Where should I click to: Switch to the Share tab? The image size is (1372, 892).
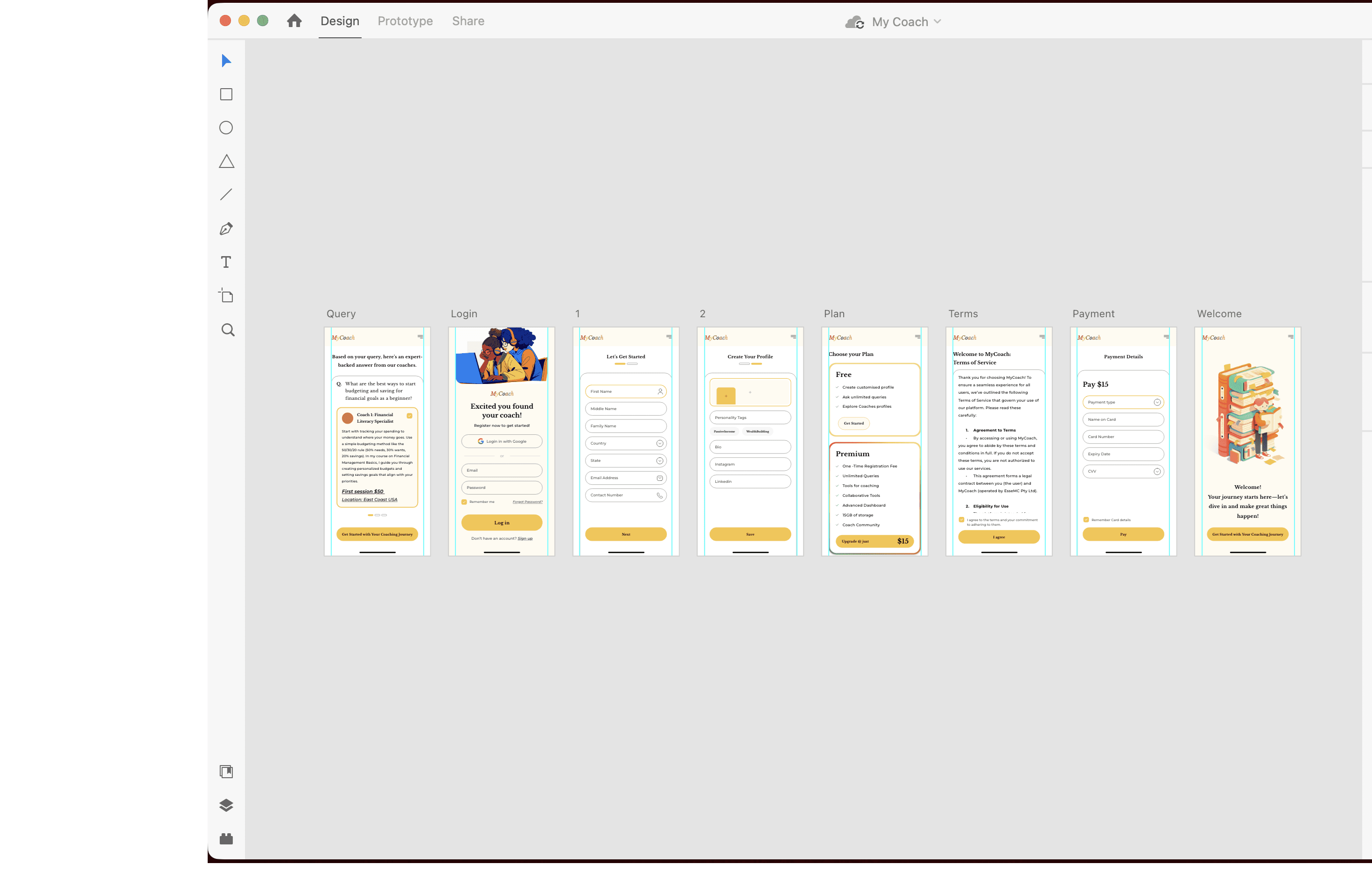(x=468, y=21)
